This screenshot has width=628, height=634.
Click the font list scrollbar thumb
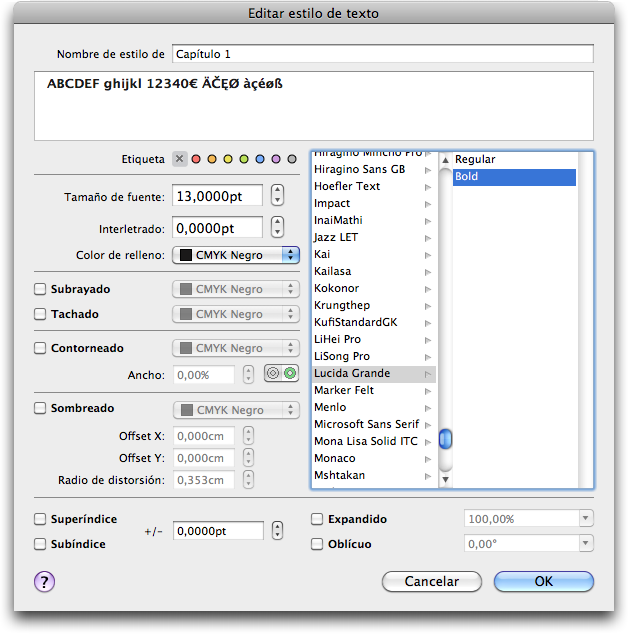(445, 439)
